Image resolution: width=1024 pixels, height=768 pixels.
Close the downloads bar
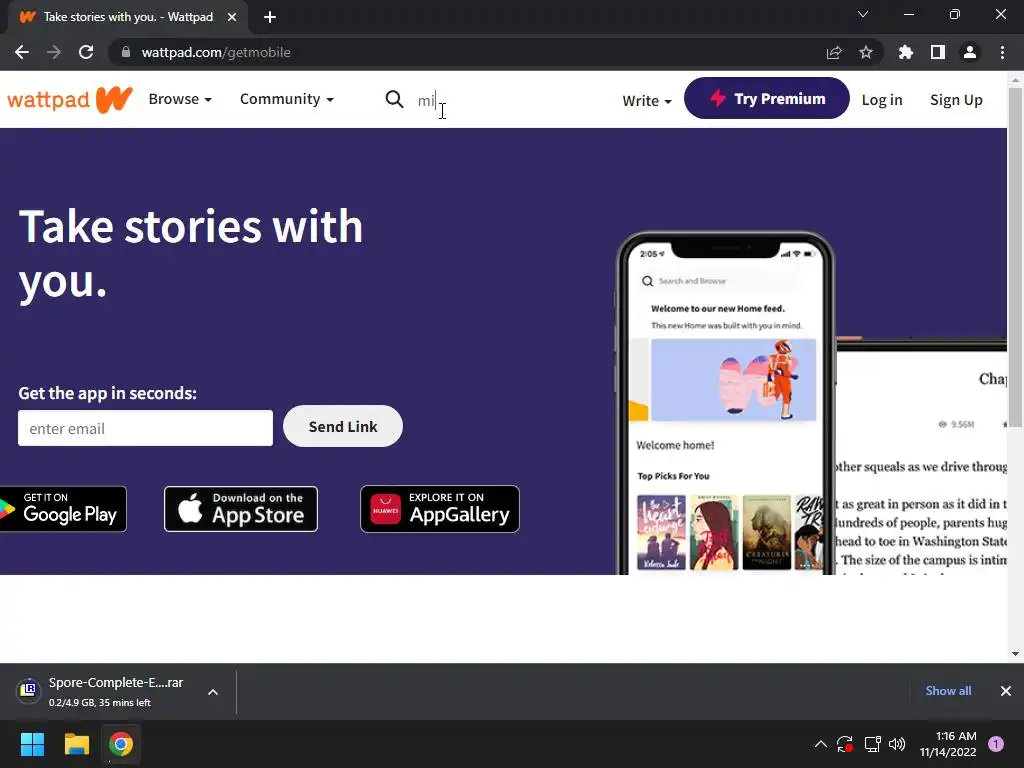(x=1006, y=691)
